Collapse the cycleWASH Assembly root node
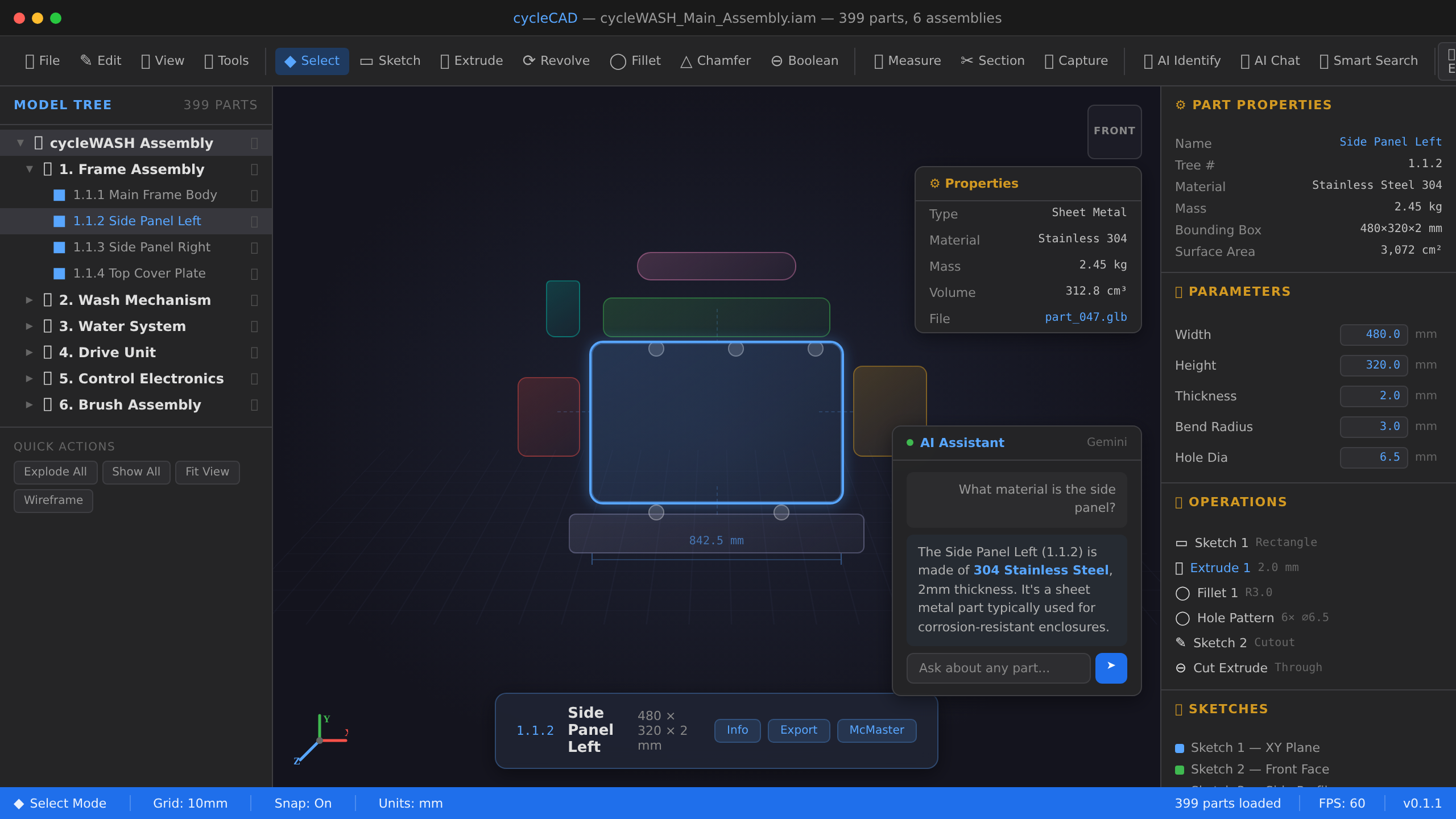Image resolution: width=1456 pixels, height=819 pixels. pyautogui.click(x=20, y=143)
